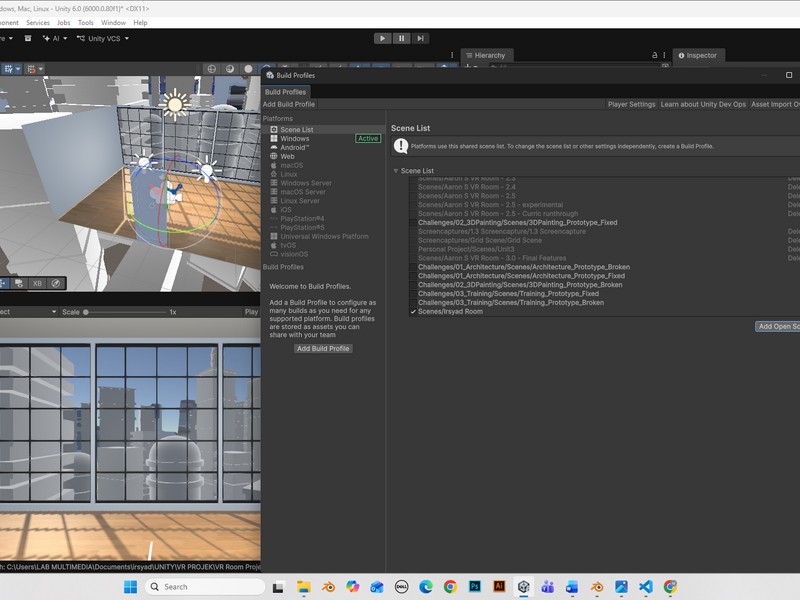Open the Inspector tab
The height and width of the screenshot is (600, 800).
(697, 55)
